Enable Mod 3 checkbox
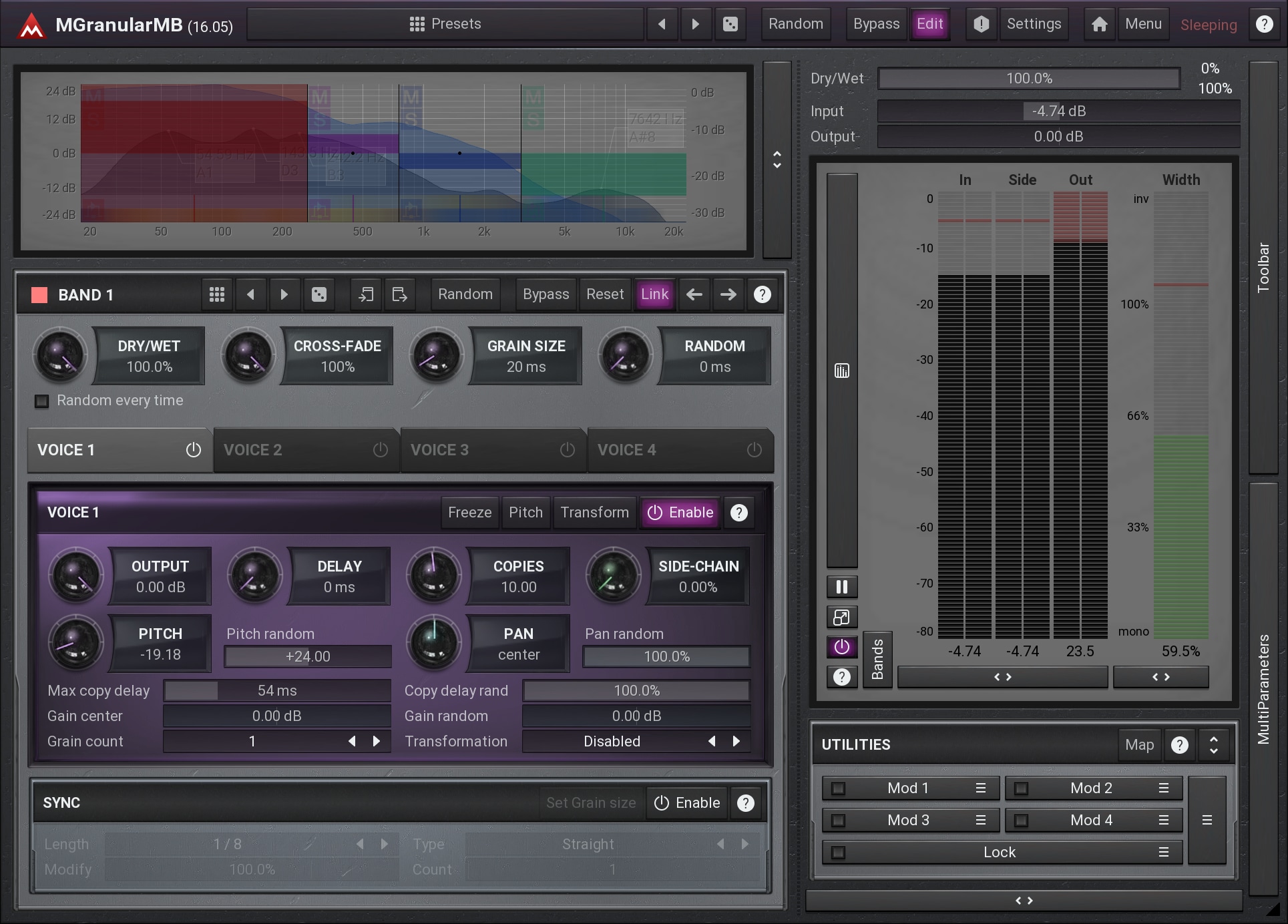1288x924 pixels. 838,821
